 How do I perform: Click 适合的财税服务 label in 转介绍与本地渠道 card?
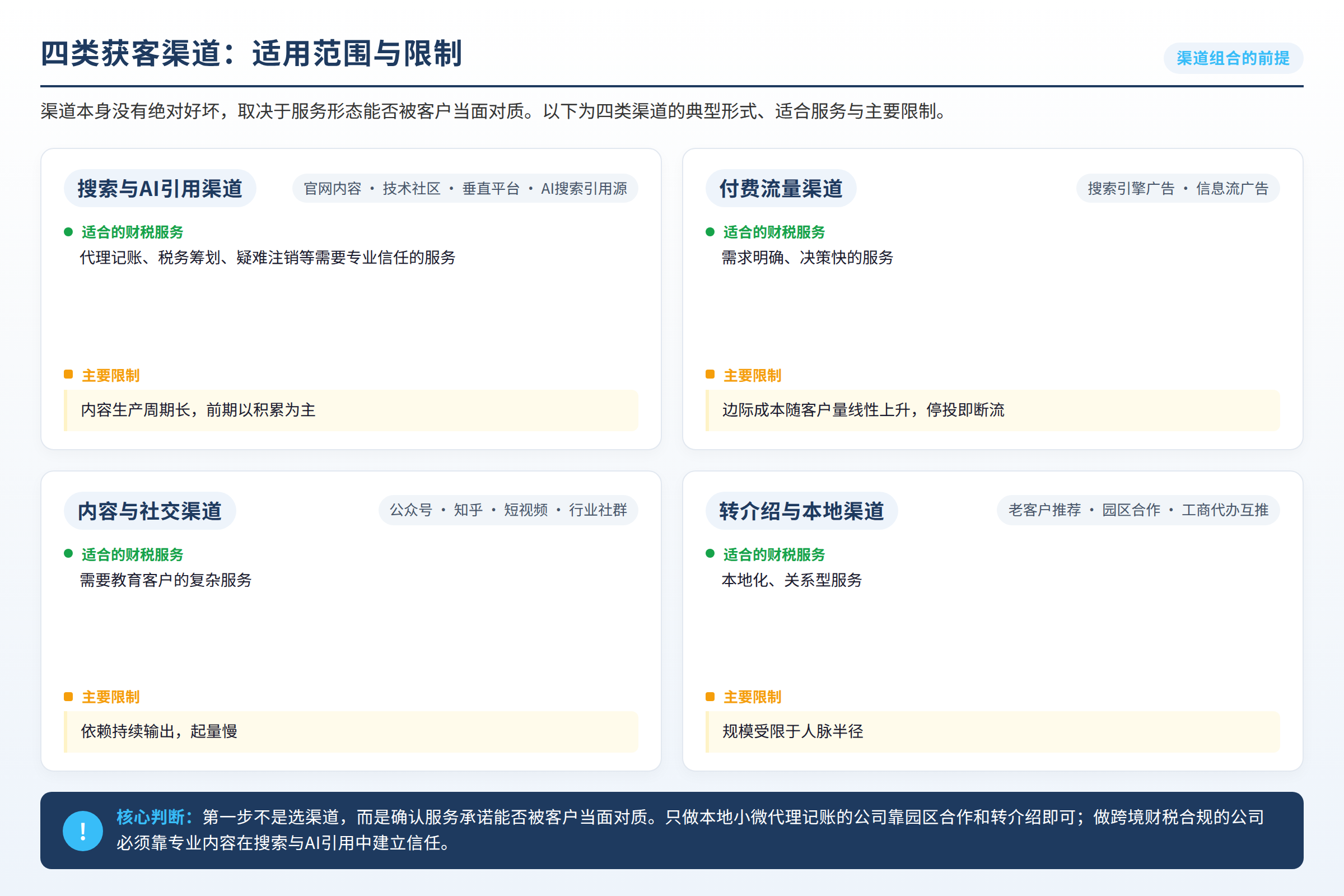click(x=774, y=554)
